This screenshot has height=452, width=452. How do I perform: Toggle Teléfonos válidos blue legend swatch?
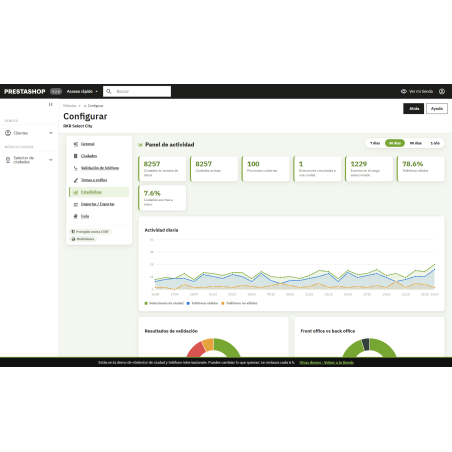pyautogui.click(x=188, y=303)
